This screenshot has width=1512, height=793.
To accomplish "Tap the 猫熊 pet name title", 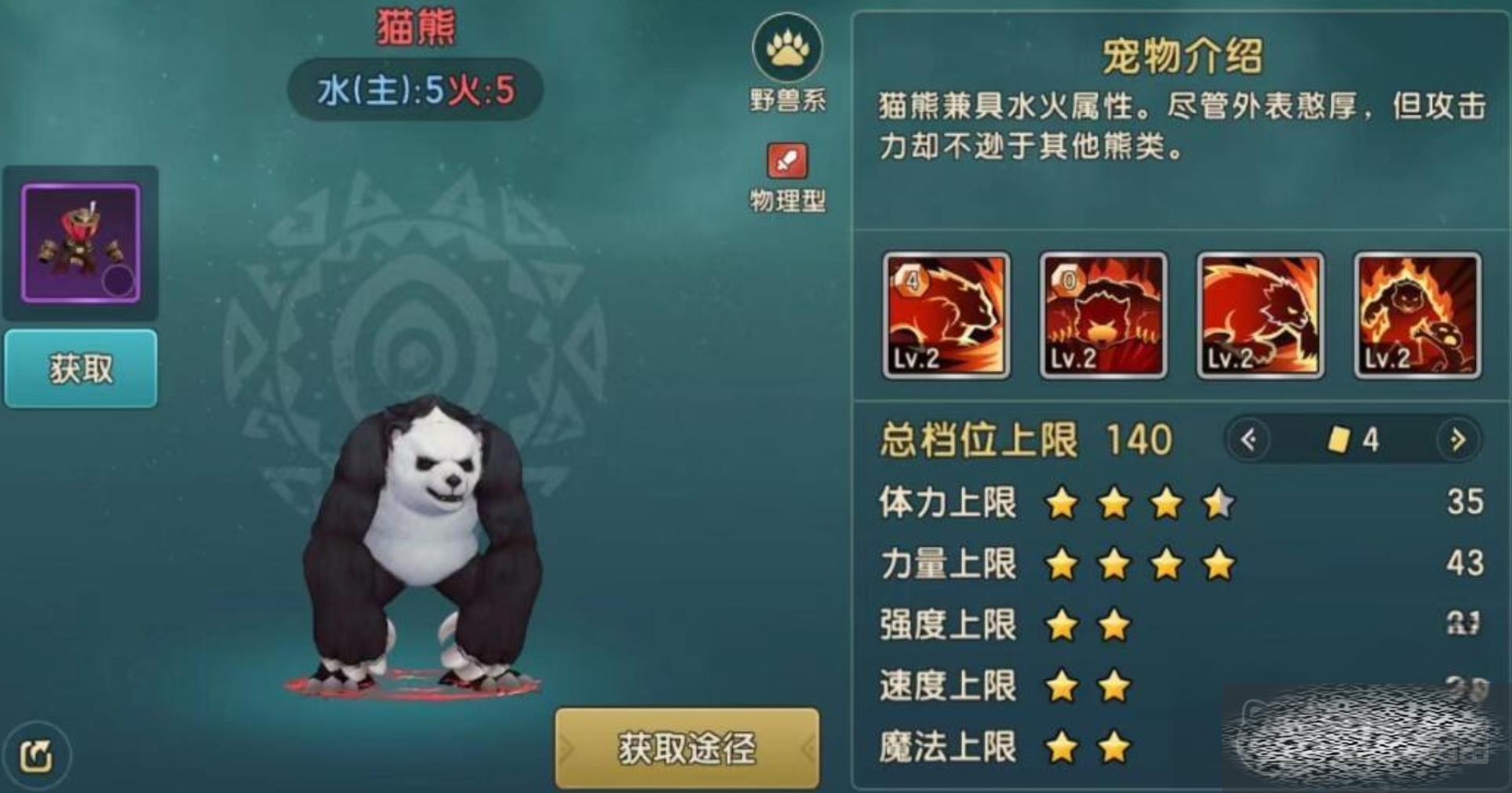I will 416,27.
